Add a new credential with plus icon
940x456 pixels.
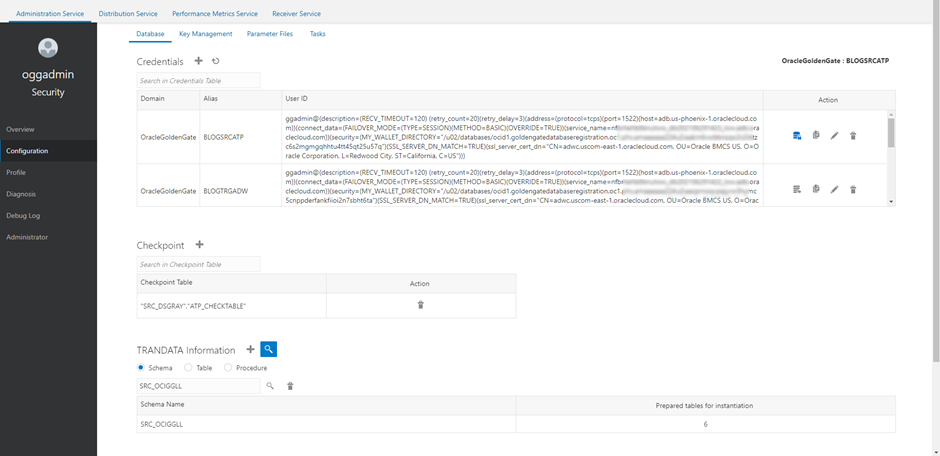(198, 61)
